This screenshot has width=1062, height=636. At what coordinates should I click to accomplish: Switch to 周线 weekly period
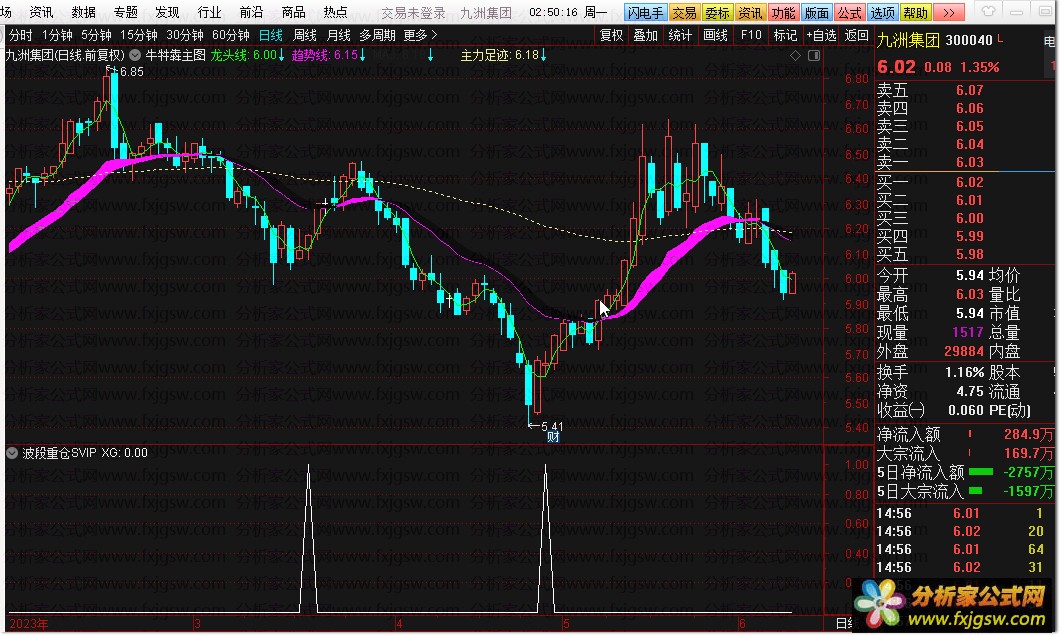point(305,35)
